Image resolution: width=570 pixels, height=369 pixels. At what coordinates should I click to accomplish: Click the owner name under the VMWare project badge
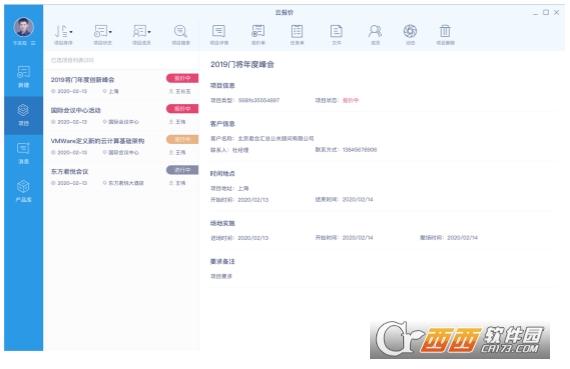[181, 152]
